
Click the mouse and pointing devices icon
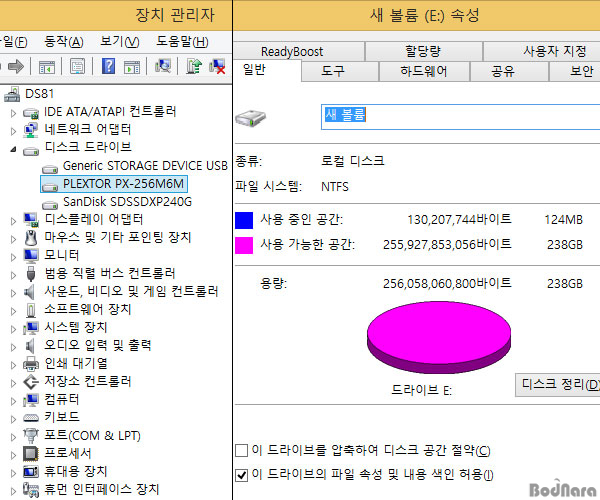point(31,238)
